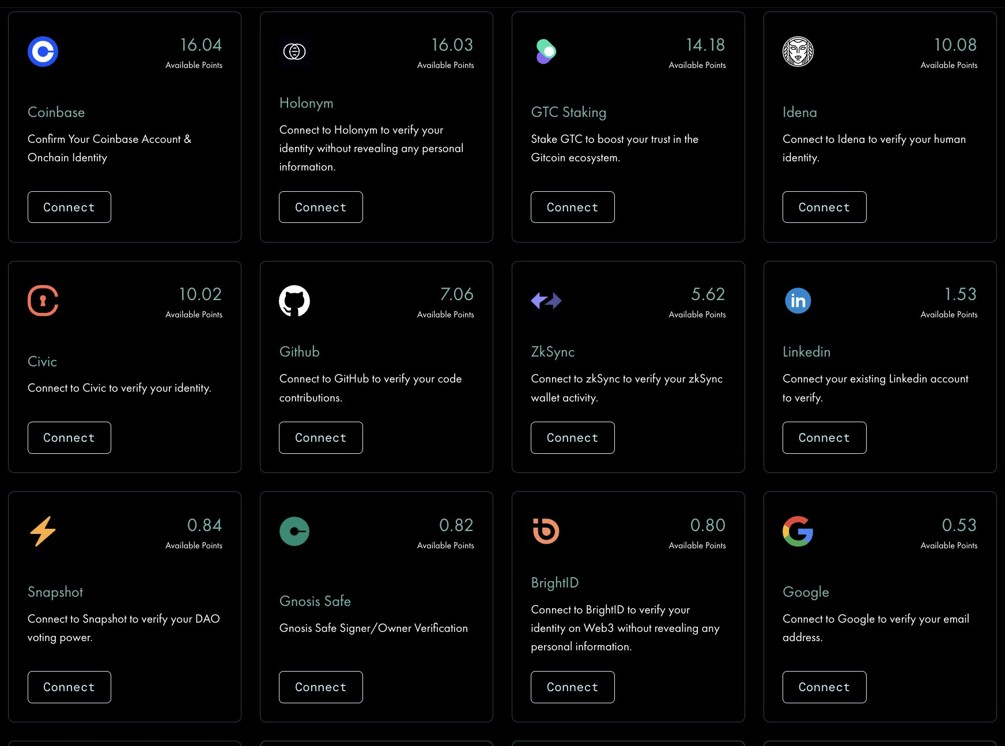The image size is (1005, 746).
Task: Click the 16.03 available points value
Action: coord(452,45)
